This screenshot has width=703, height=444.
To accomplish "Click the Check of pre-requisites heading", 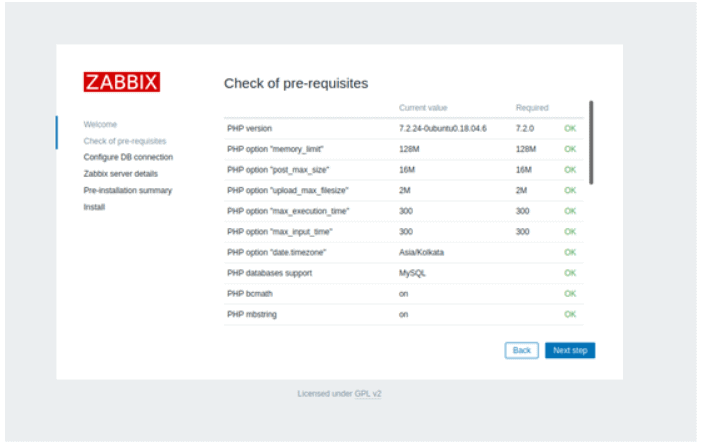I will (x=296, y=83).
